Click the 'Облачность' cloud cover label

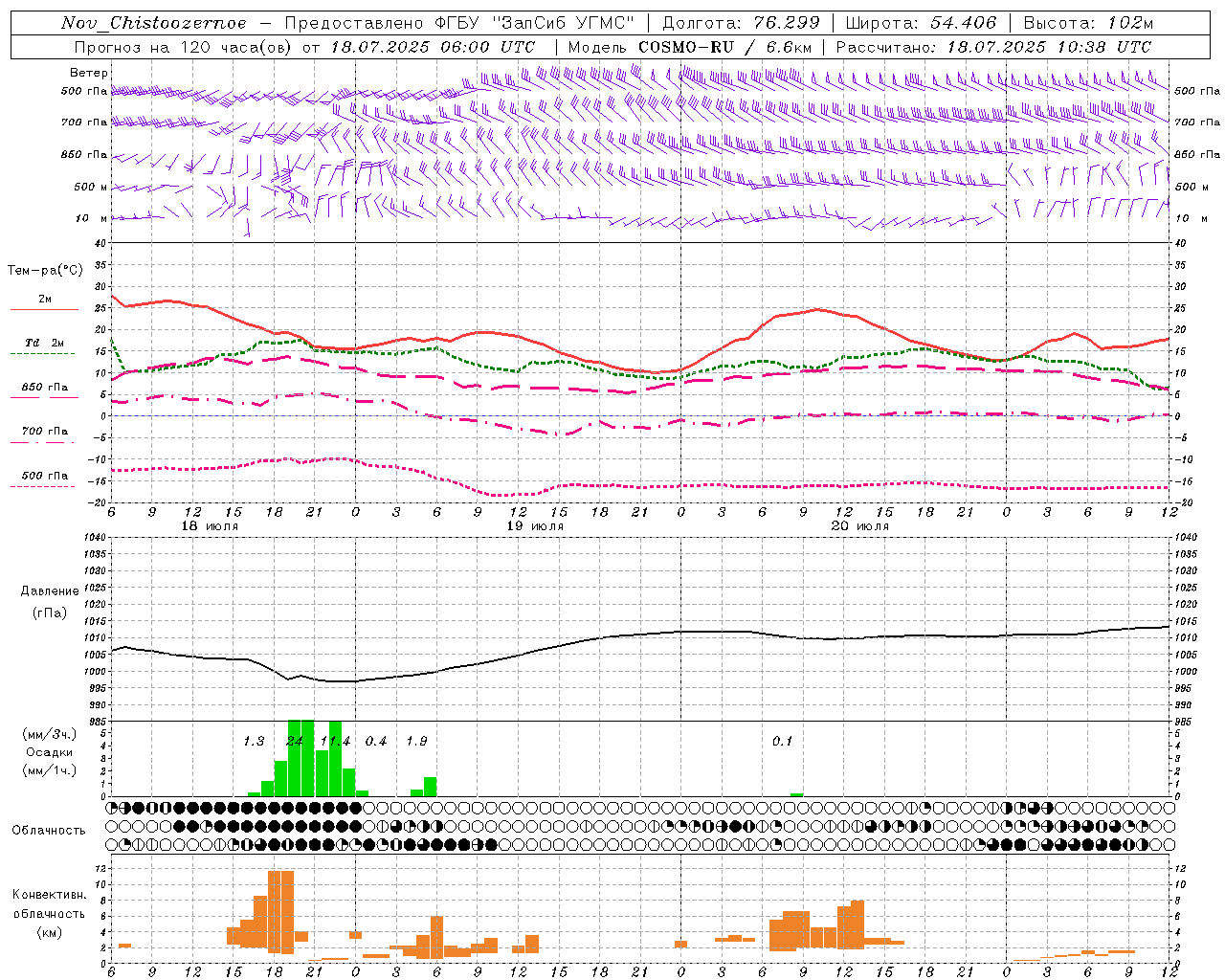[x=49, y=830]
